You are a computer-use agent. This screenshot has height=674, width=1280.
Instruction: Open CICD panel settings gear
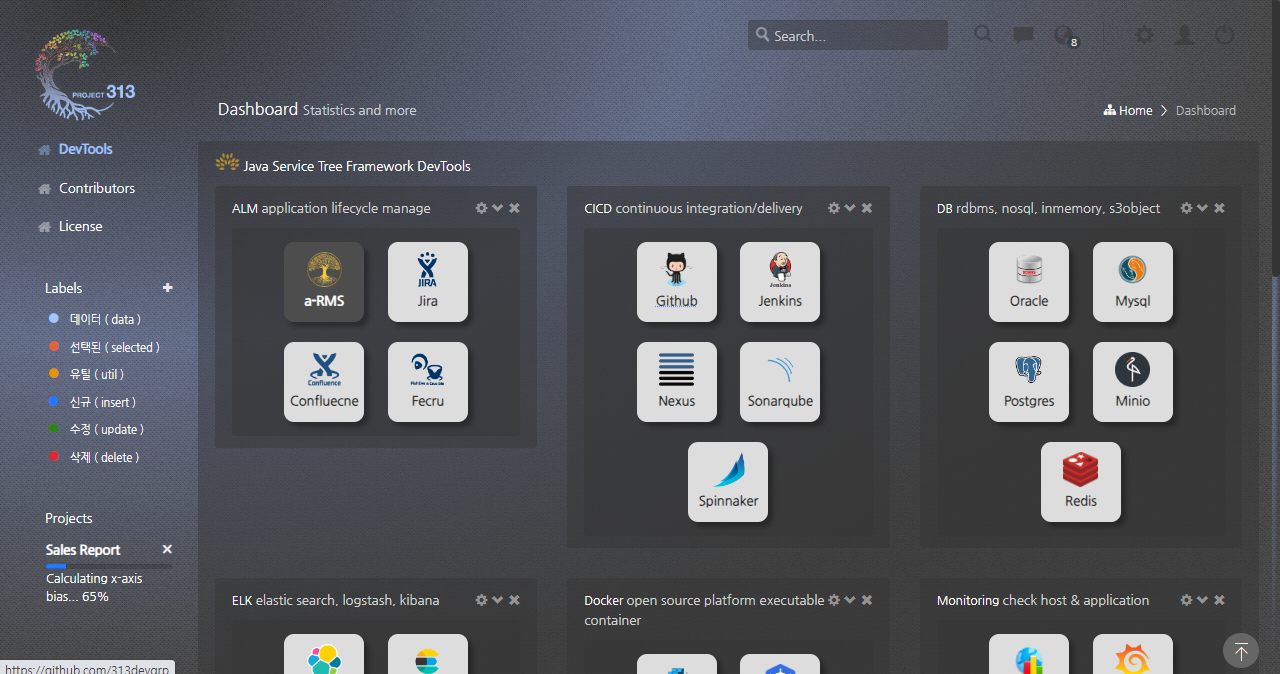click(834, 208)
